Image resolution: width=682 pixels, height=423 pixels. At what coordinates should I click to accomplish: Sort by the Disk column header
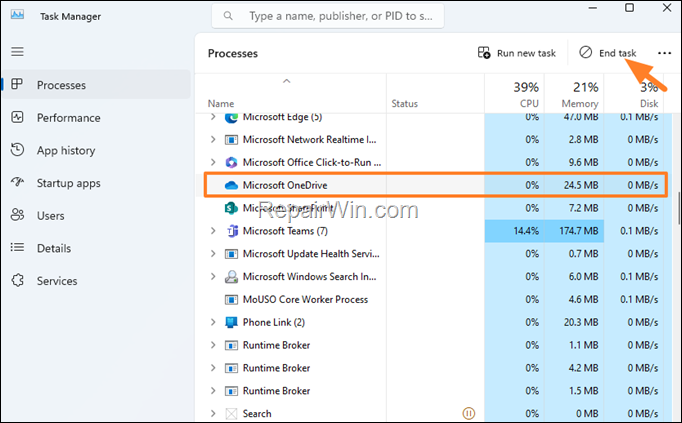[634, 93]
